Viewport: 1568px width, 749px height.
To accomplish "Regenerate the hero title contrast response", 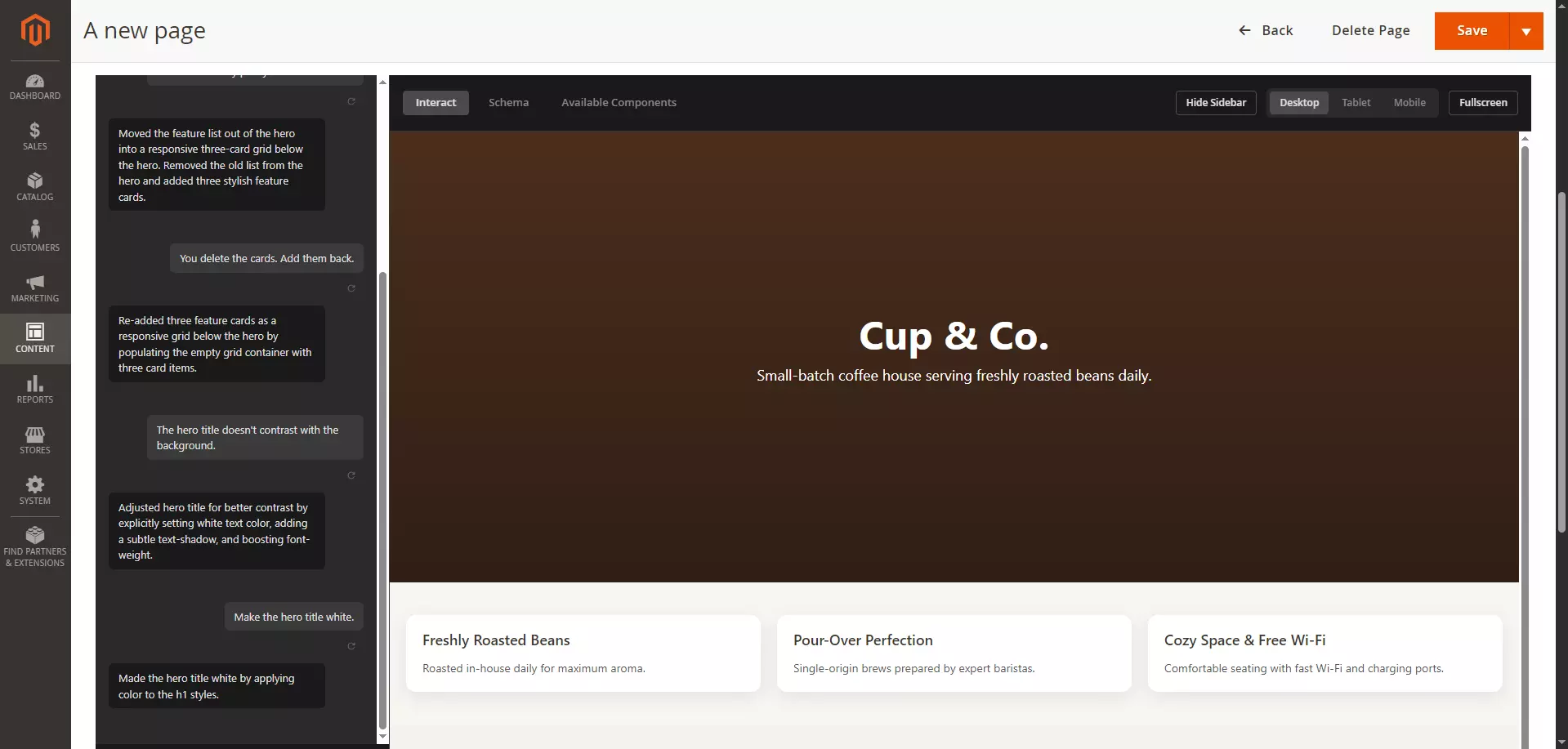I will pyautogui.click(x=352, y=475).
